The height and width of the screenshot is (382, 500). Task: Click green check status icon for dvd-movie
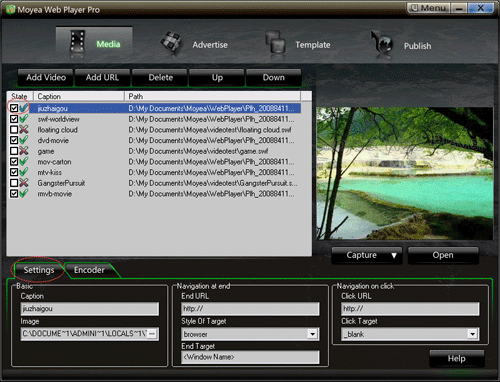tap(23, 140)
